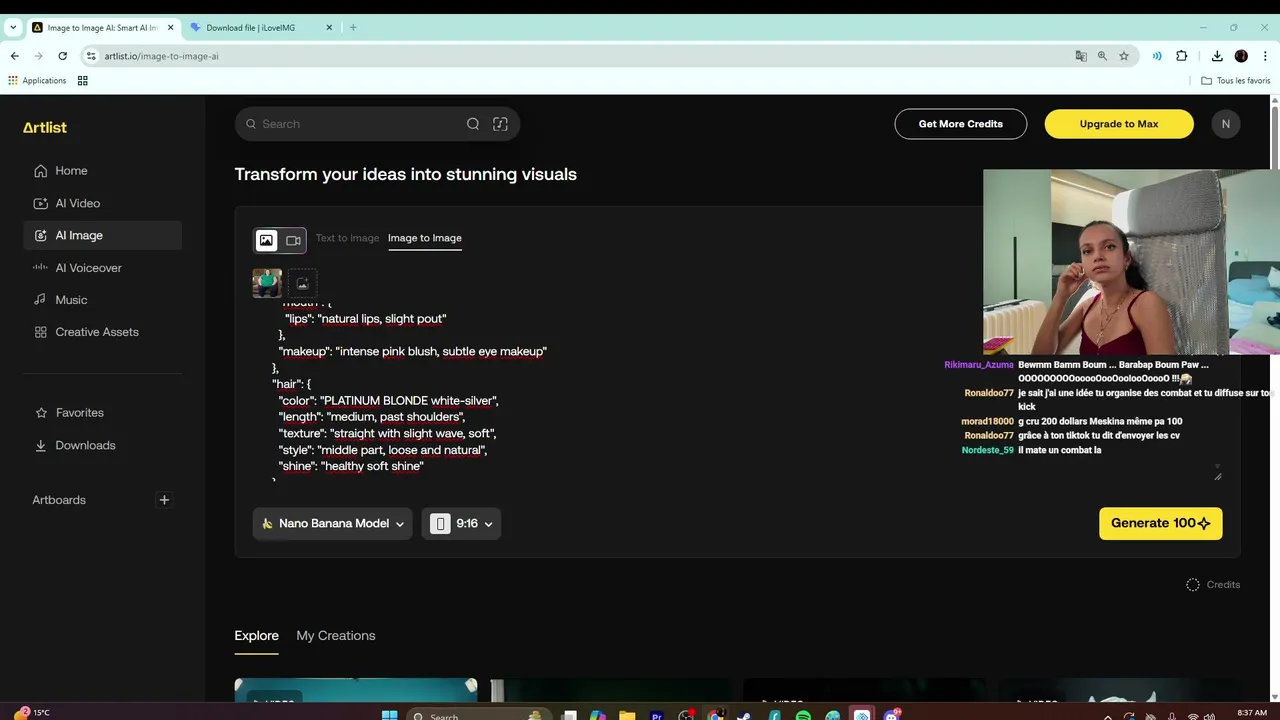Close the iLoveIMG browser tab
The image size is (1280, 720).
point(330,27)
